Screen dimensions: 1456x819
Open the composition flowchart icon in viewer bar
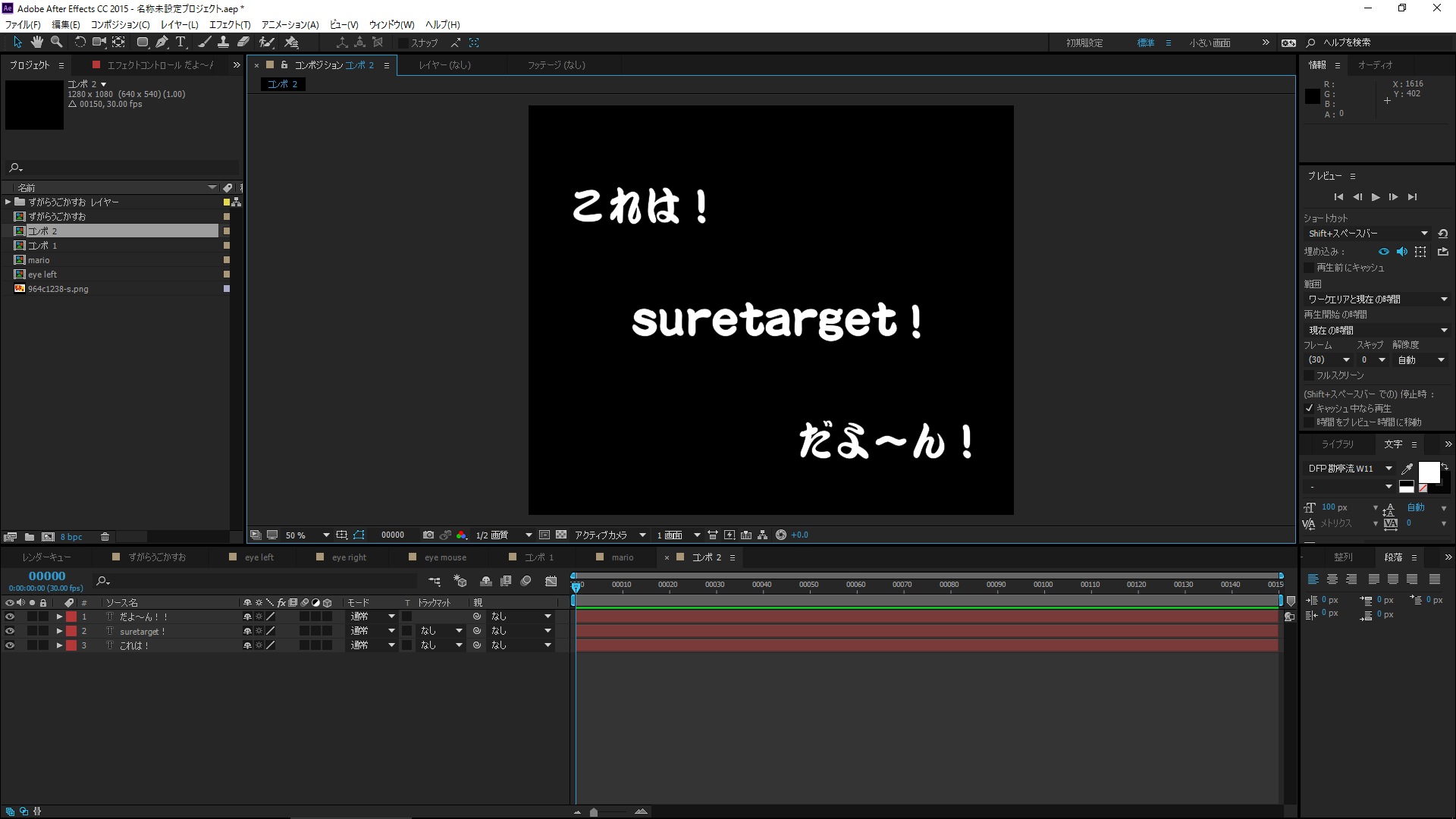pyautogui.click(x=763, y=535)
